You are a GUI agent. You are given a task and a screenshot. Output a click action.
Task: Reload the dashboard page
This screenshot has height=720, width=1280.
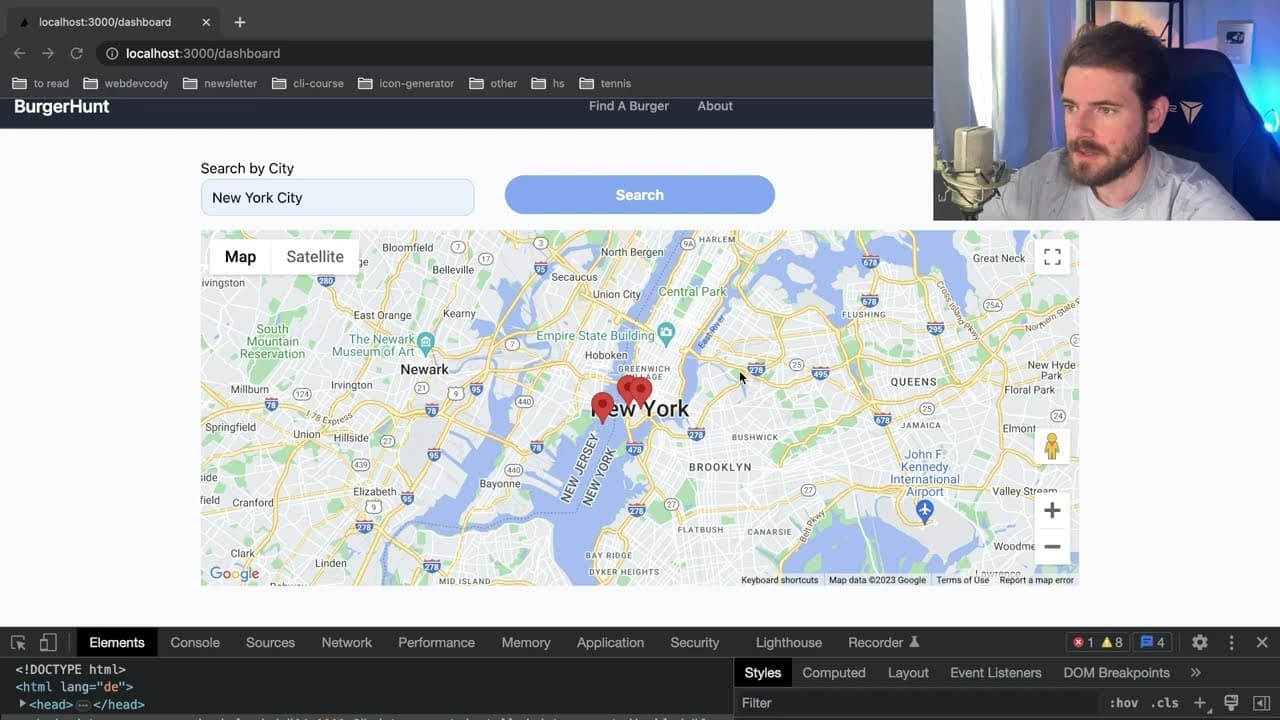pyautogui.click(x=76, y=53)
